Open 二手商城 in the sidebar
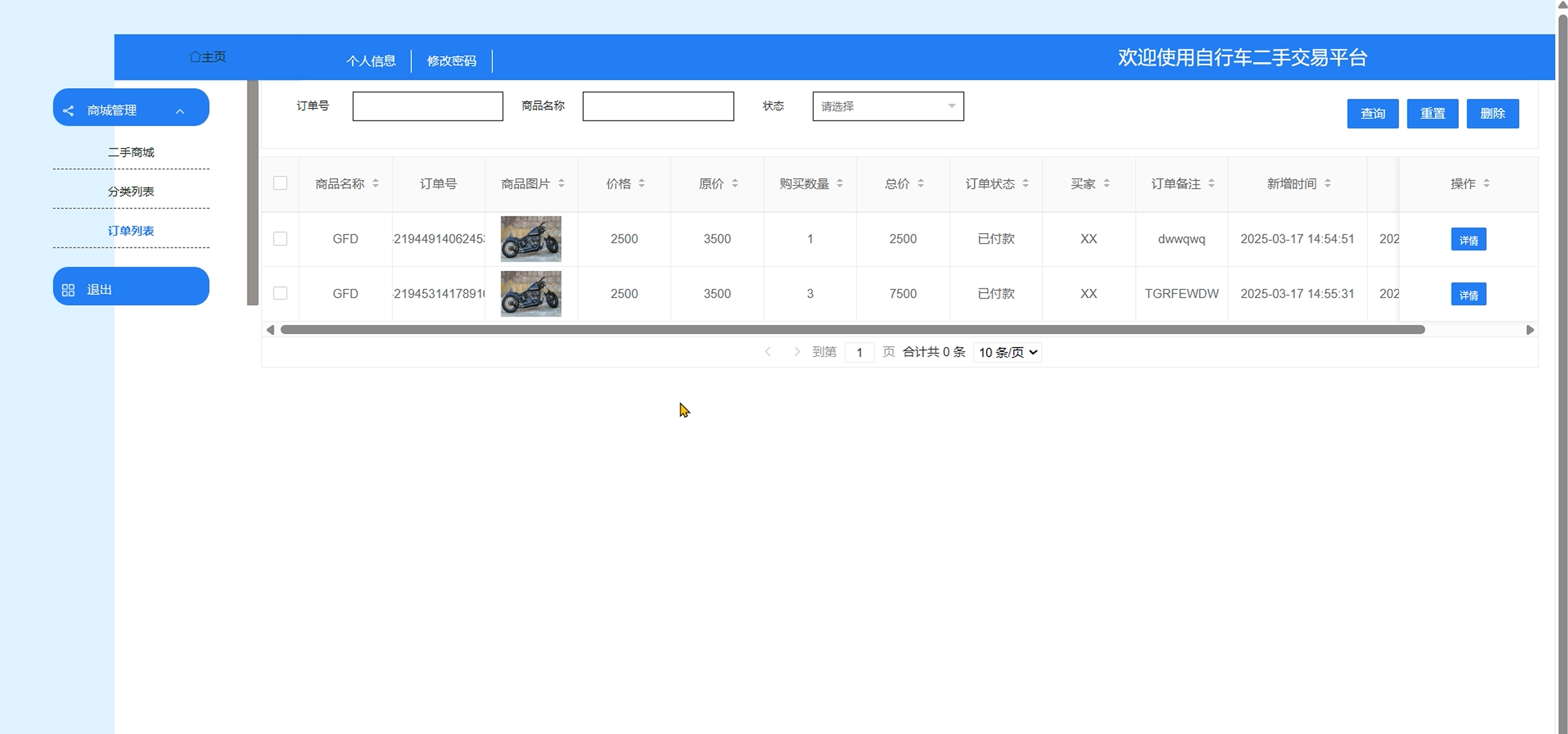The width and height of the screenshot is (1568, 734). click(131, 152)
